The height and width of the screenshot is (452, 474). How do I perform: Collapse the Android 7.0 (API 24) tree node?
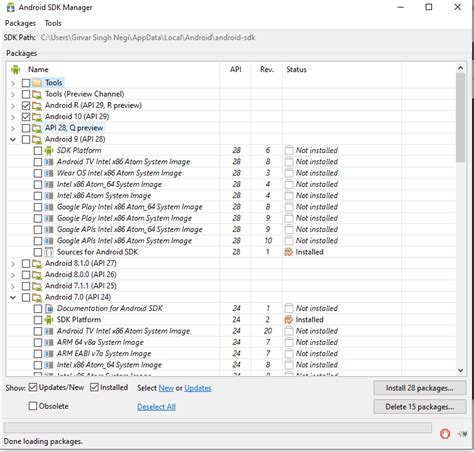[x=13, y=297]
